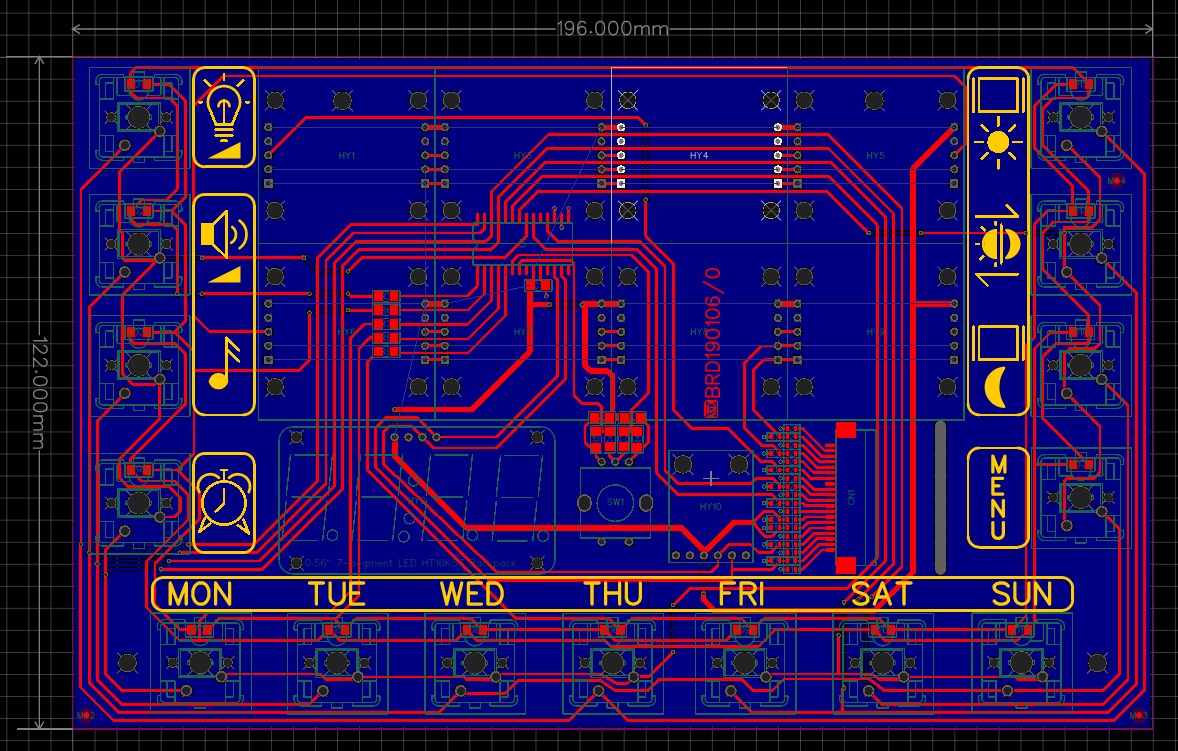
Task: Click the SUN silkscreen text
Action: (x=1022, y=595)
